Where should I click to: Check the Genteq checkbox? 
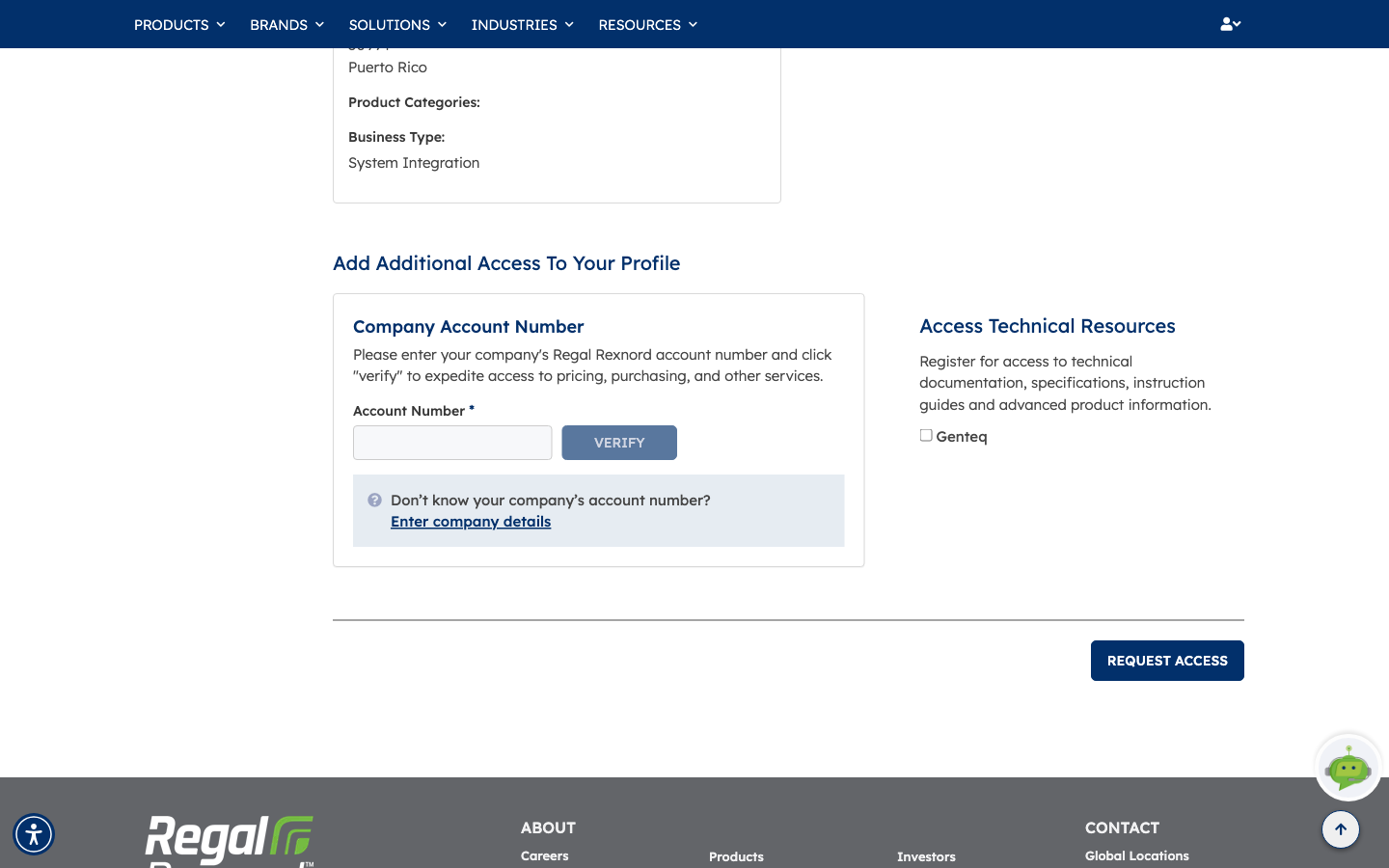[x=926, y=436]
